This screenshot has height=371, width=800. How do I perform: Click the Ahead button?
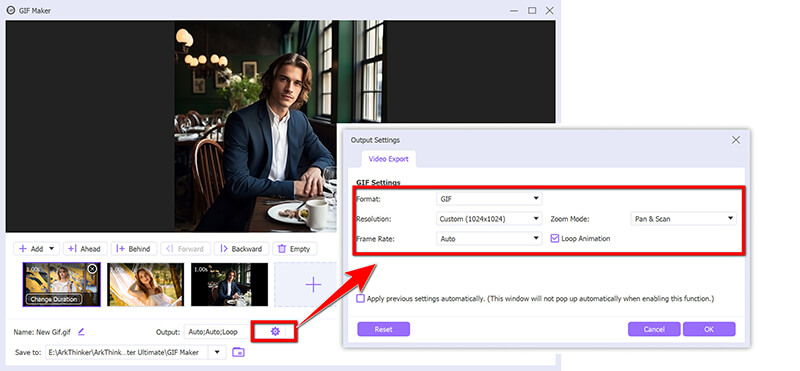tap(85, 249)
